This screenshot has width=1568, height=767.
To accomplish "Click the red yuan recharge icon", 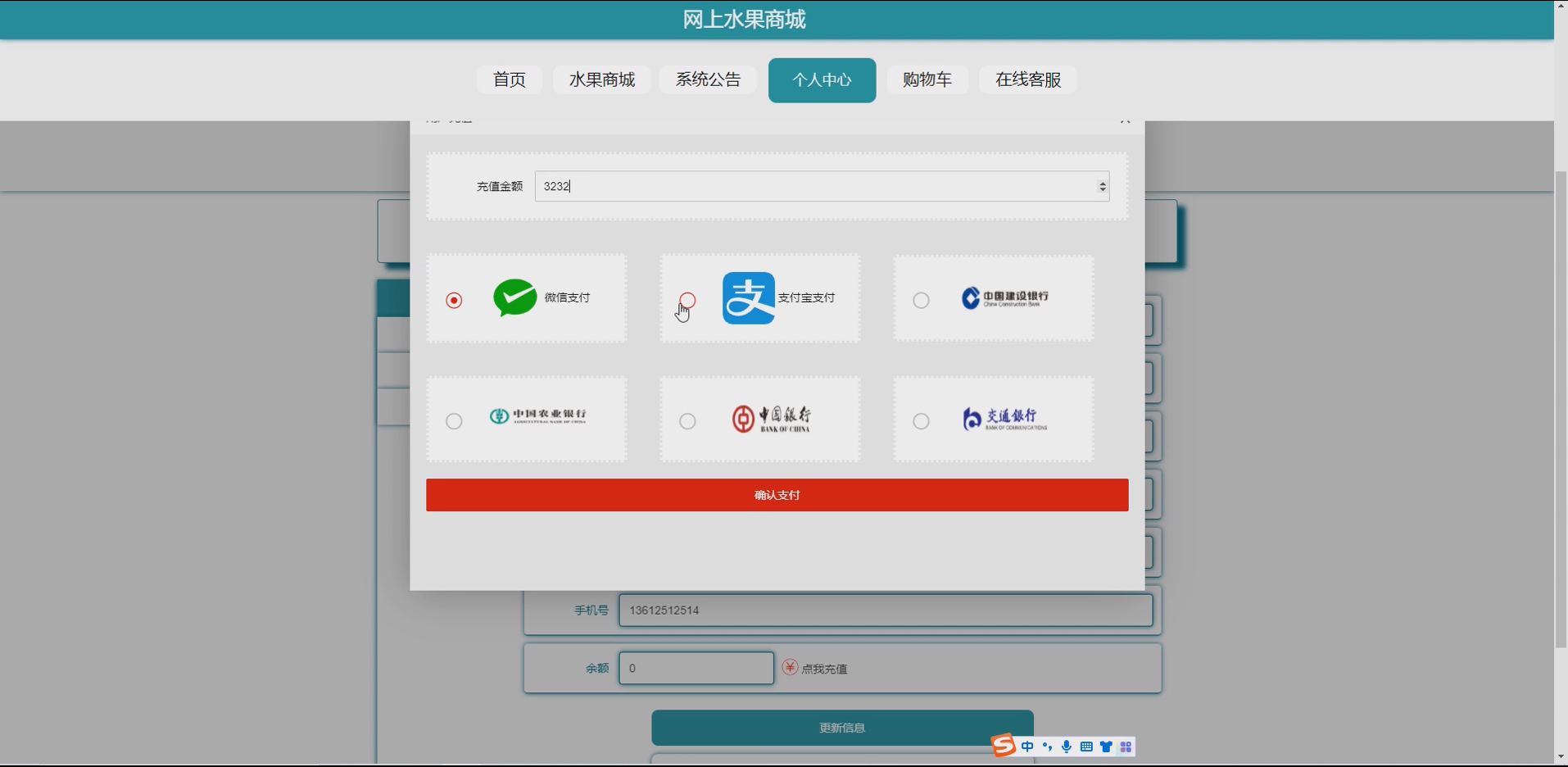I will [x=790, y=667].
